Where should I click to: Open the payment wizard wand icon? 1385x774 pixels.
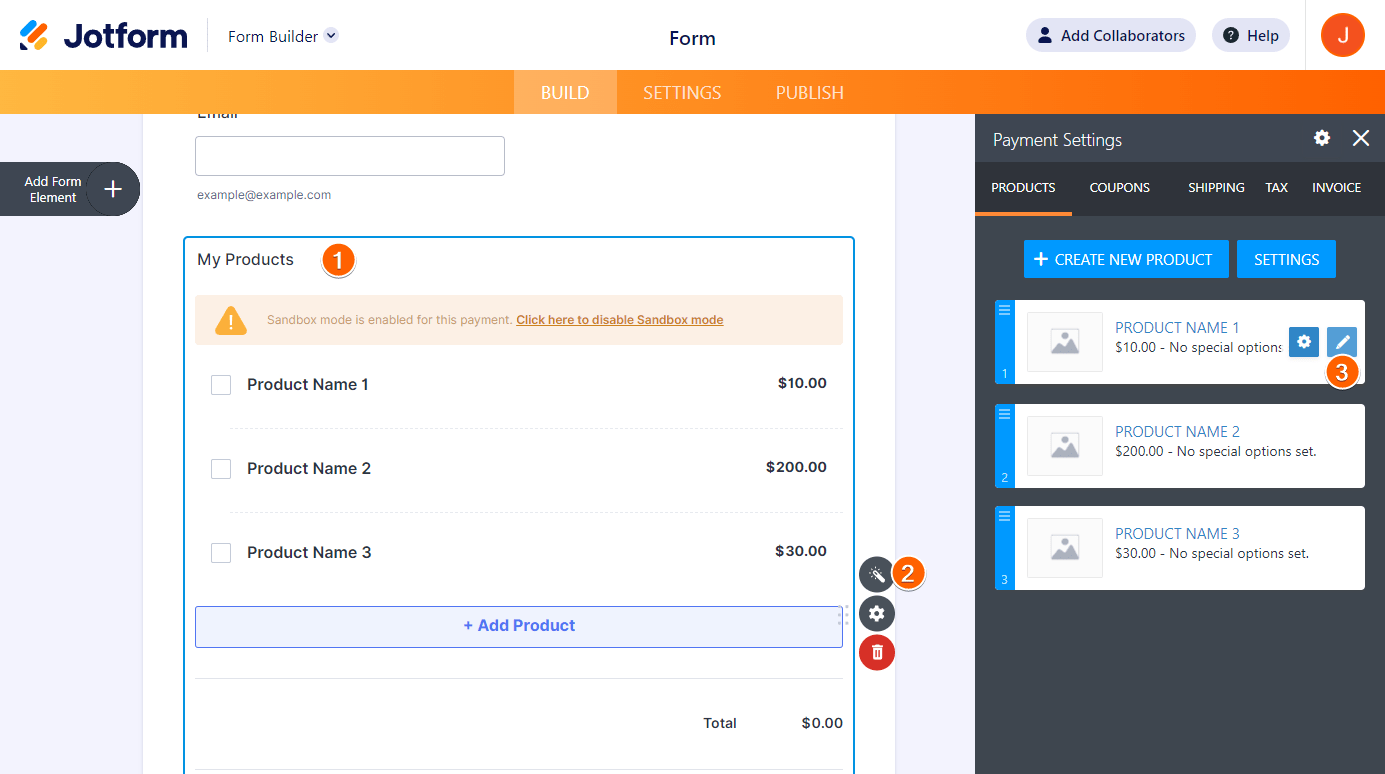click(x=877, y=575)
